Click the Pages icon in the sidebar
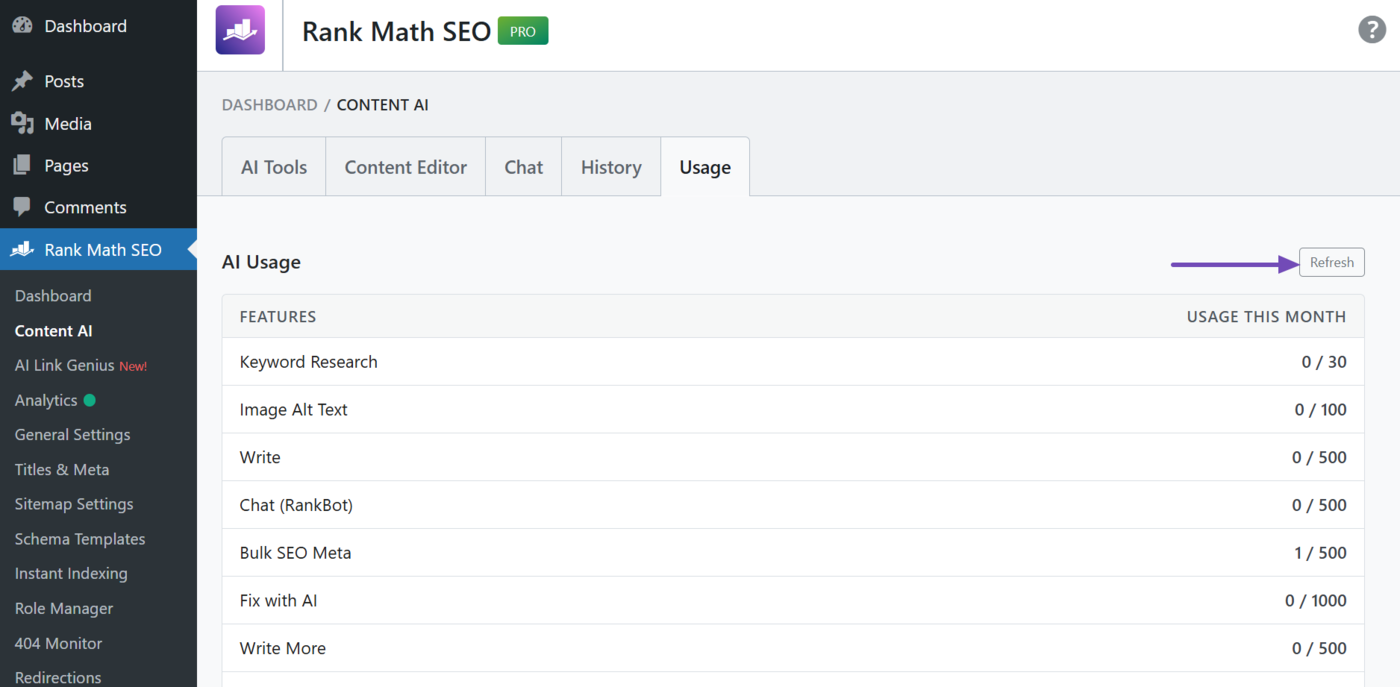This screenshot has width=1400, height=687. tap(22, 166)
